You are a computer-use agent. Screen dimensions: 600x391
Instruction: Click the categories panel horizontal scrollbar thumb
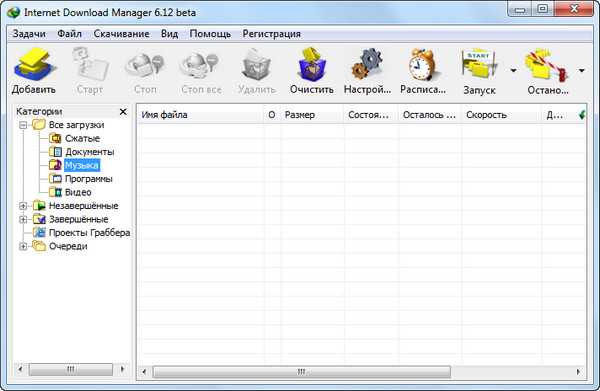71,369
